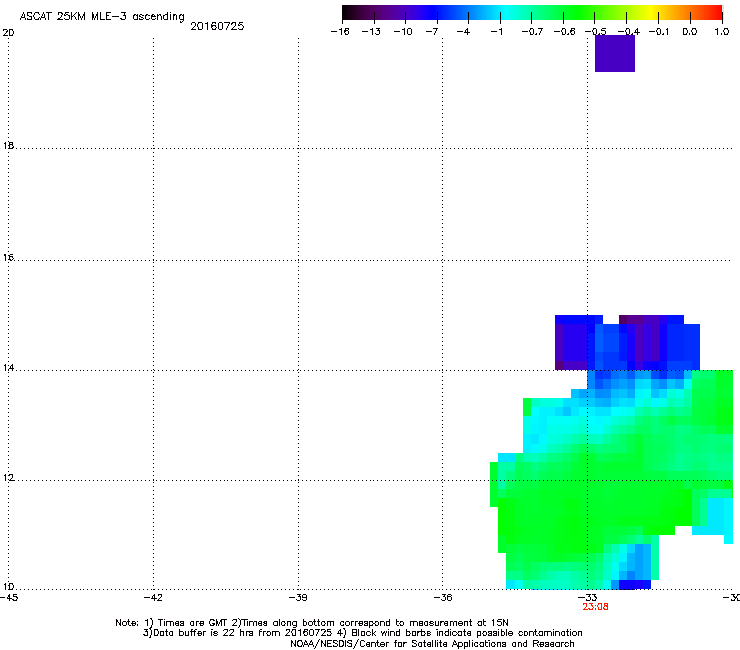
Task: Click the -13 colorbar tick label
Action: pos(371,32)
